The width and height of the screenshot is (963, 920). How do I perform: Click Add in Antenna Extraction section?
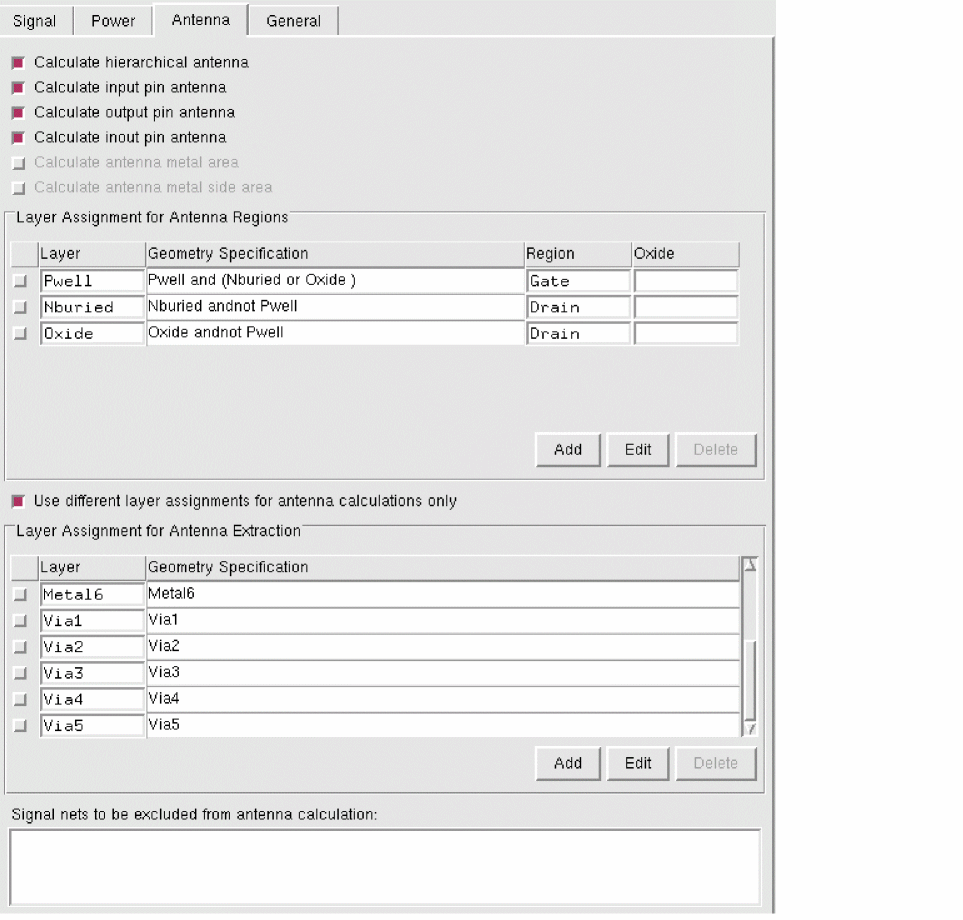point(567,763)
